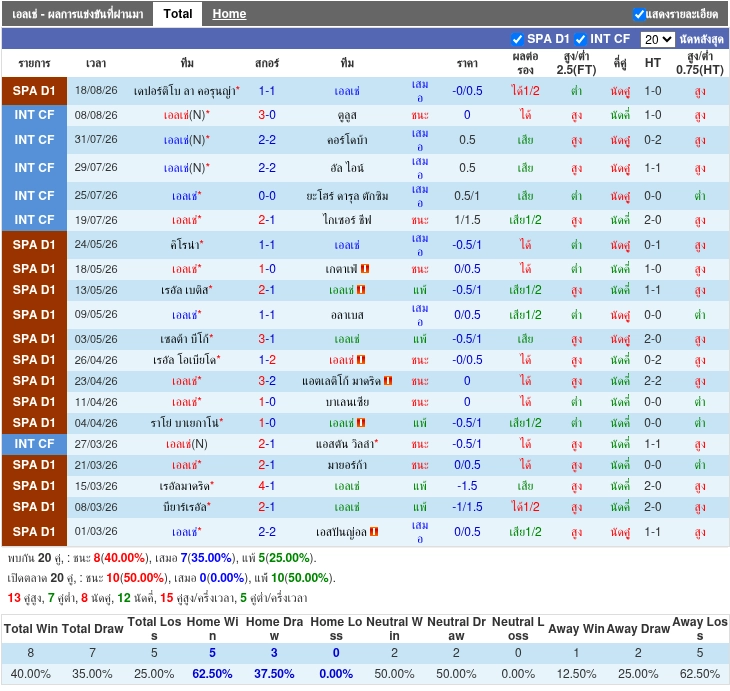Click the เอลเช่ - ผลการแข่งขันที่ผ่านมา title
Image resolution: width=730 pixels, height=691 pixels.
tap(78, 14)
